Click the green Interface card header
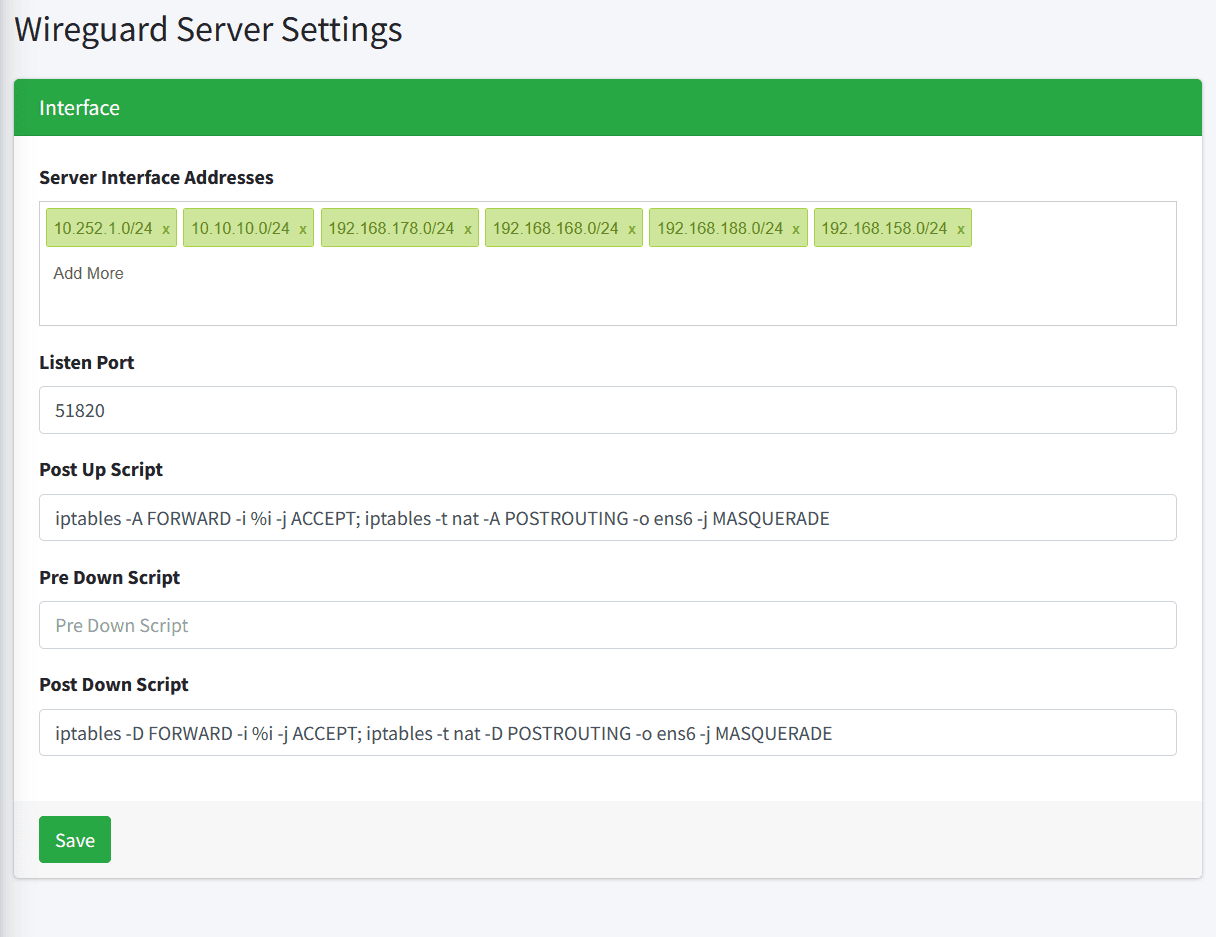Image resolution: width=1216 pixels, height=937 pixels. pos(608,108)
